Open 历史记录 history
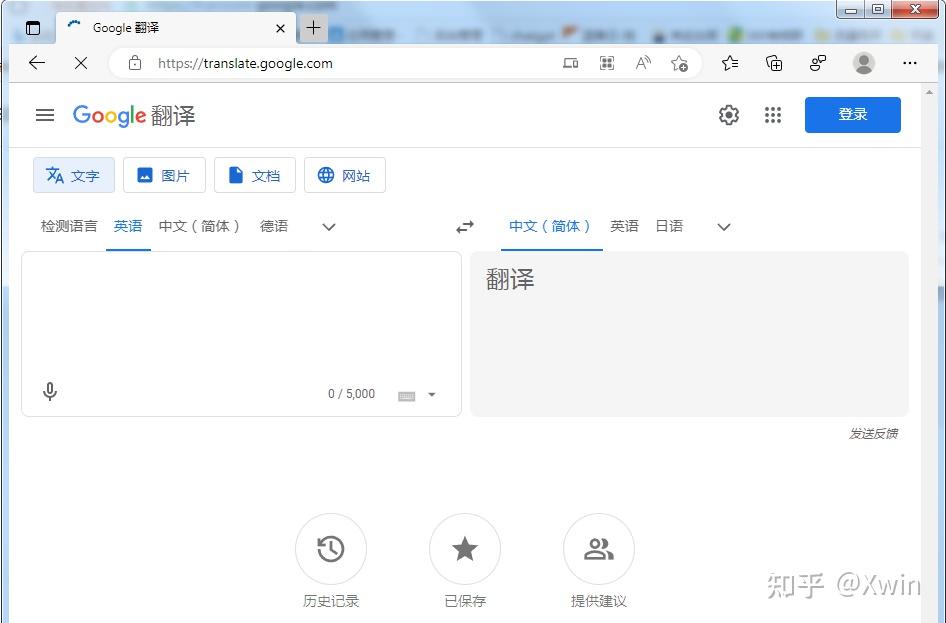Screen dimensions: 946x623 (331, 549)
